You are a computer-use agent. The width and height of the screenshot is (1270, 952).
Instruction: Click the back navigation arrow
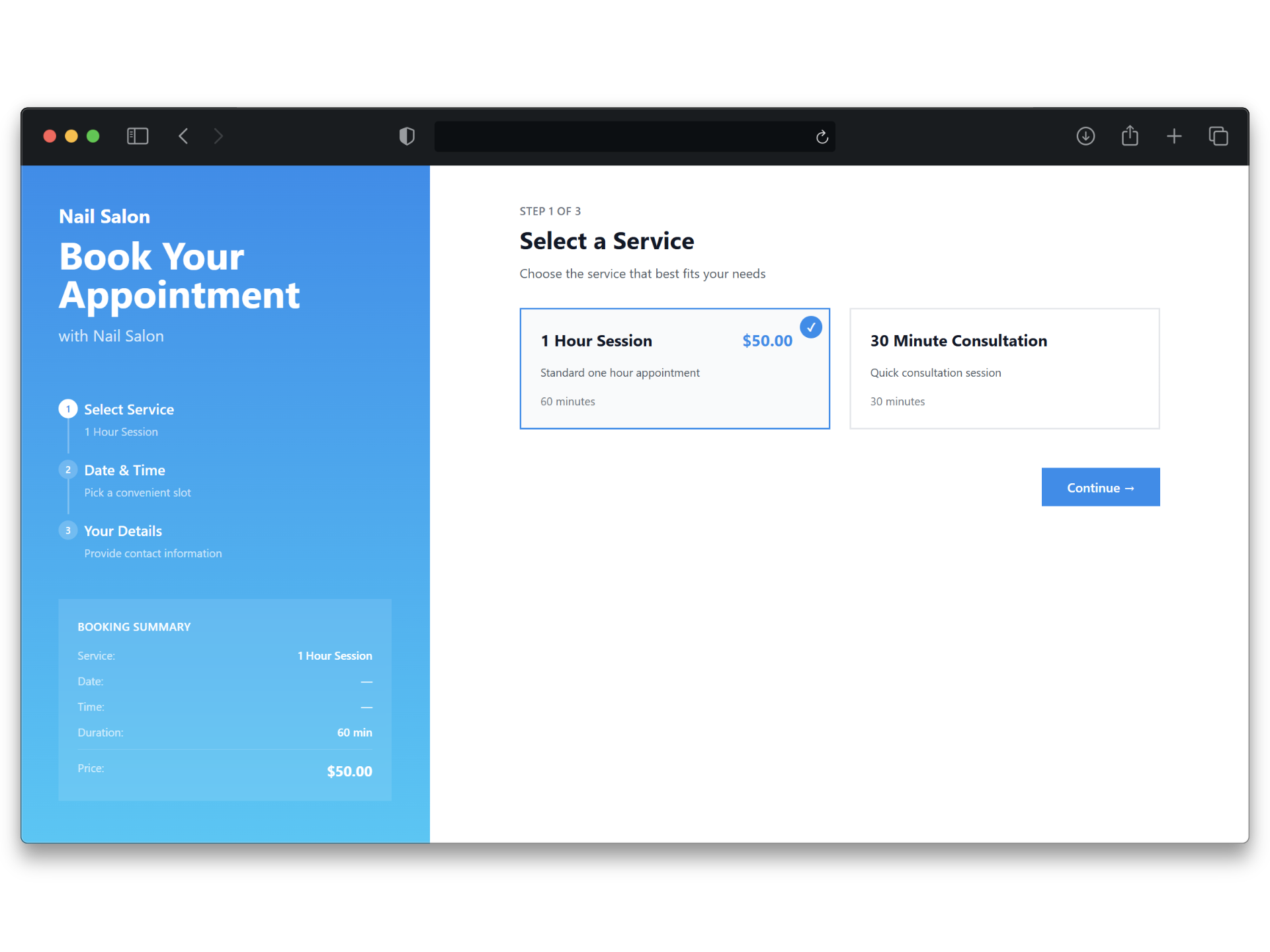[x=184, y=136]
